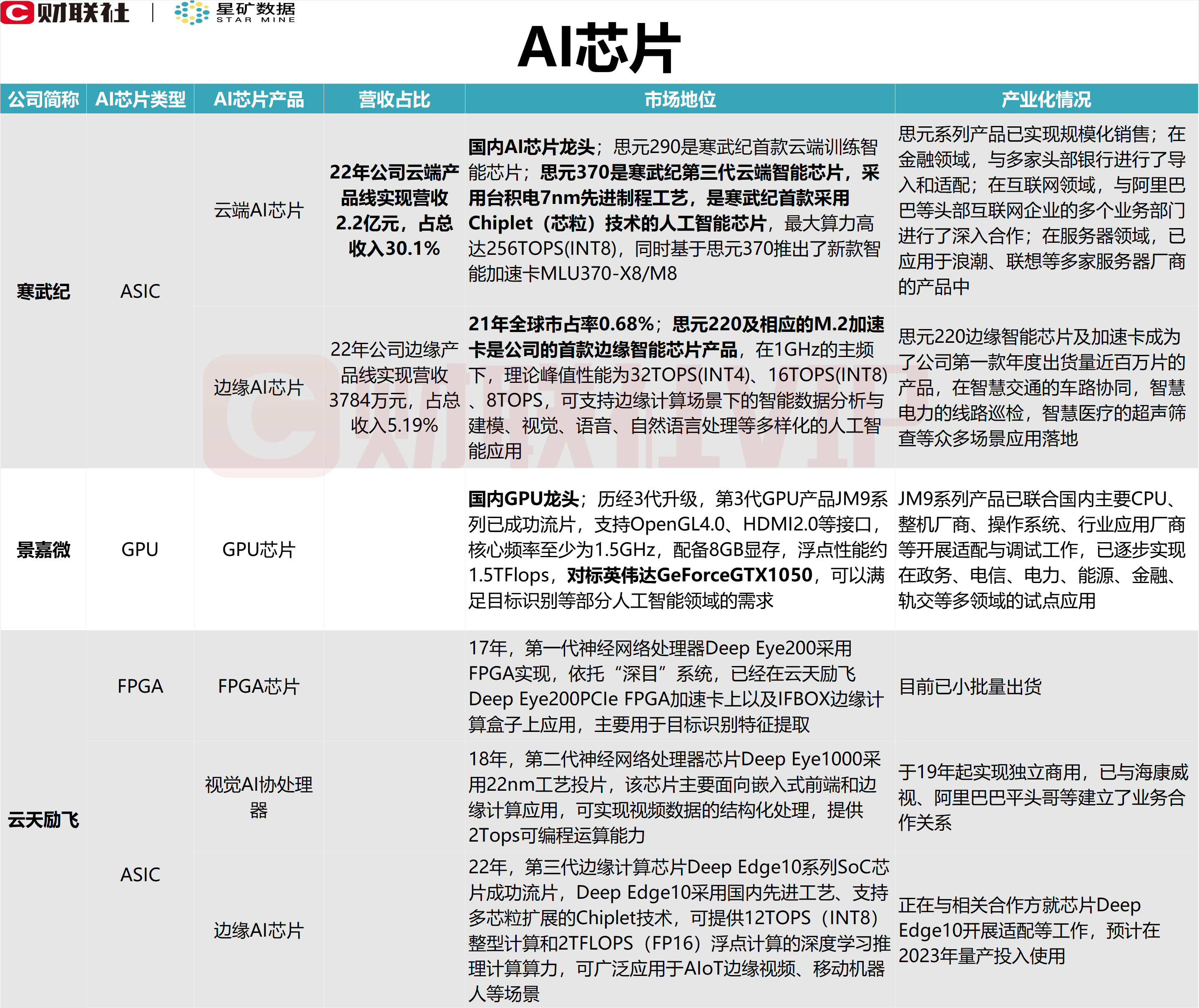Click the cell starting 思元系列产品已实现规模化销售
Viewport: 1199px width, 1008px height.
(x=1046, y=210)
